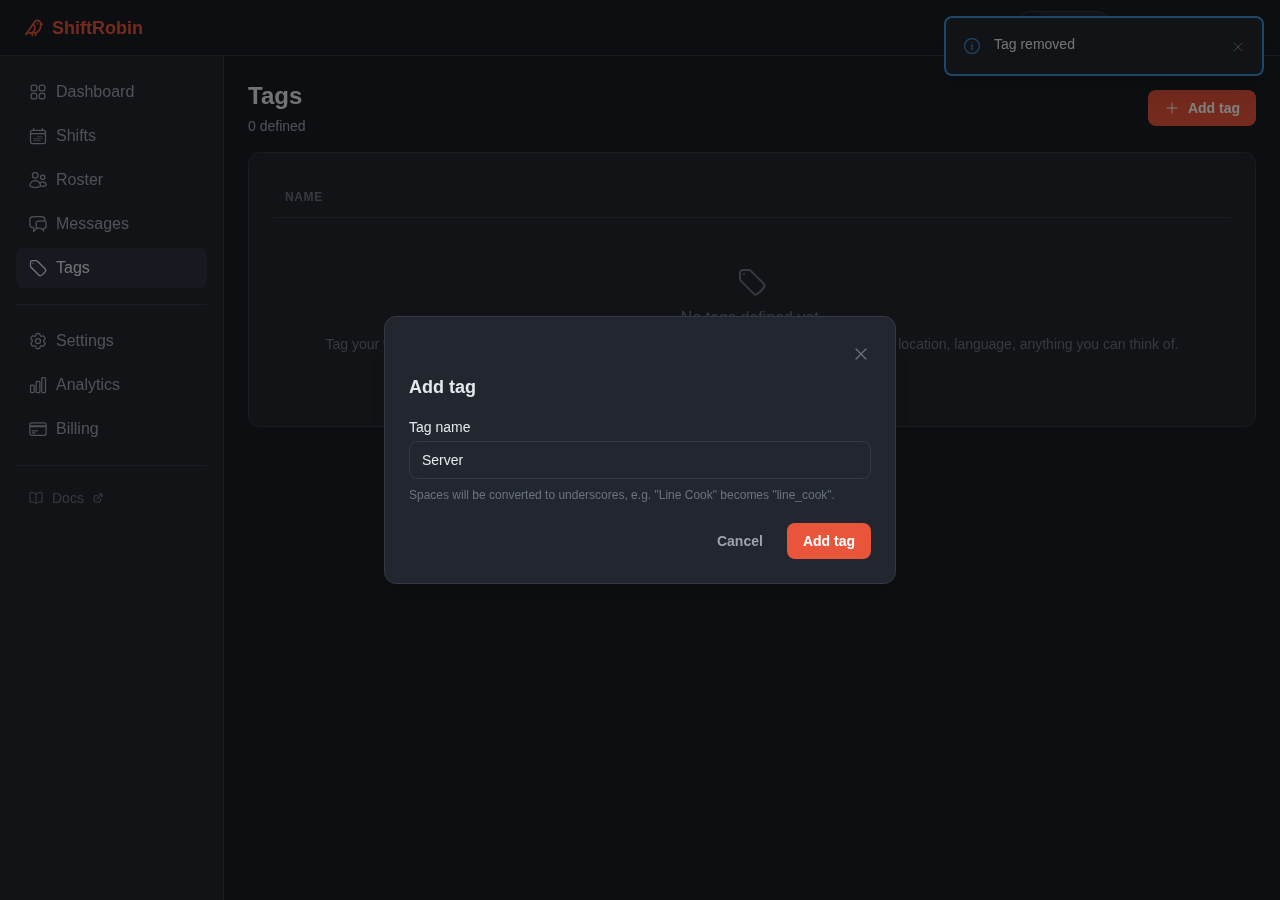This screenshot has height=900, width=1280.
Task: Click the '0 defined' count text
Action: [x=277, y=126]
